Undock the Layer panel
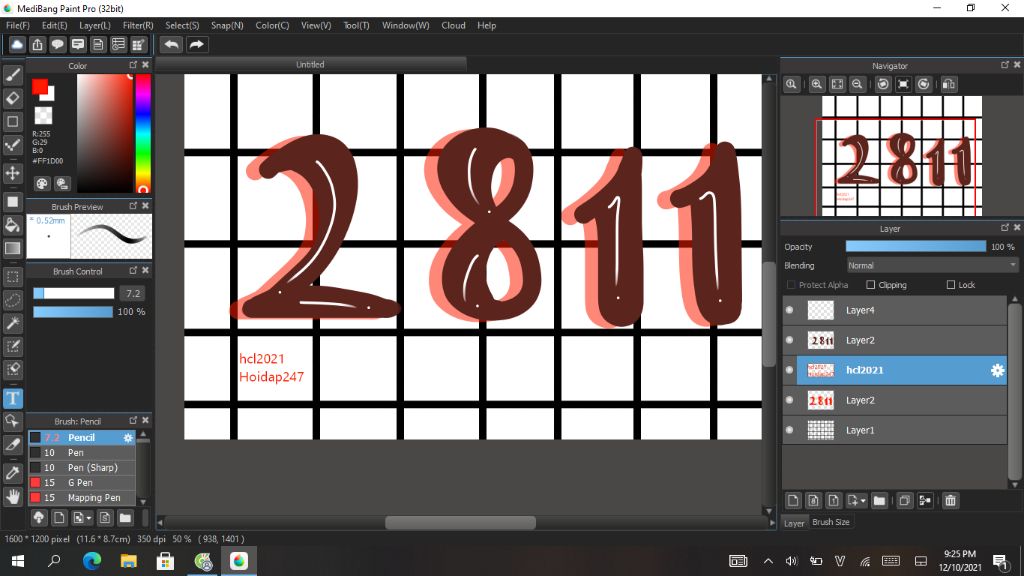 point(1004,227)
